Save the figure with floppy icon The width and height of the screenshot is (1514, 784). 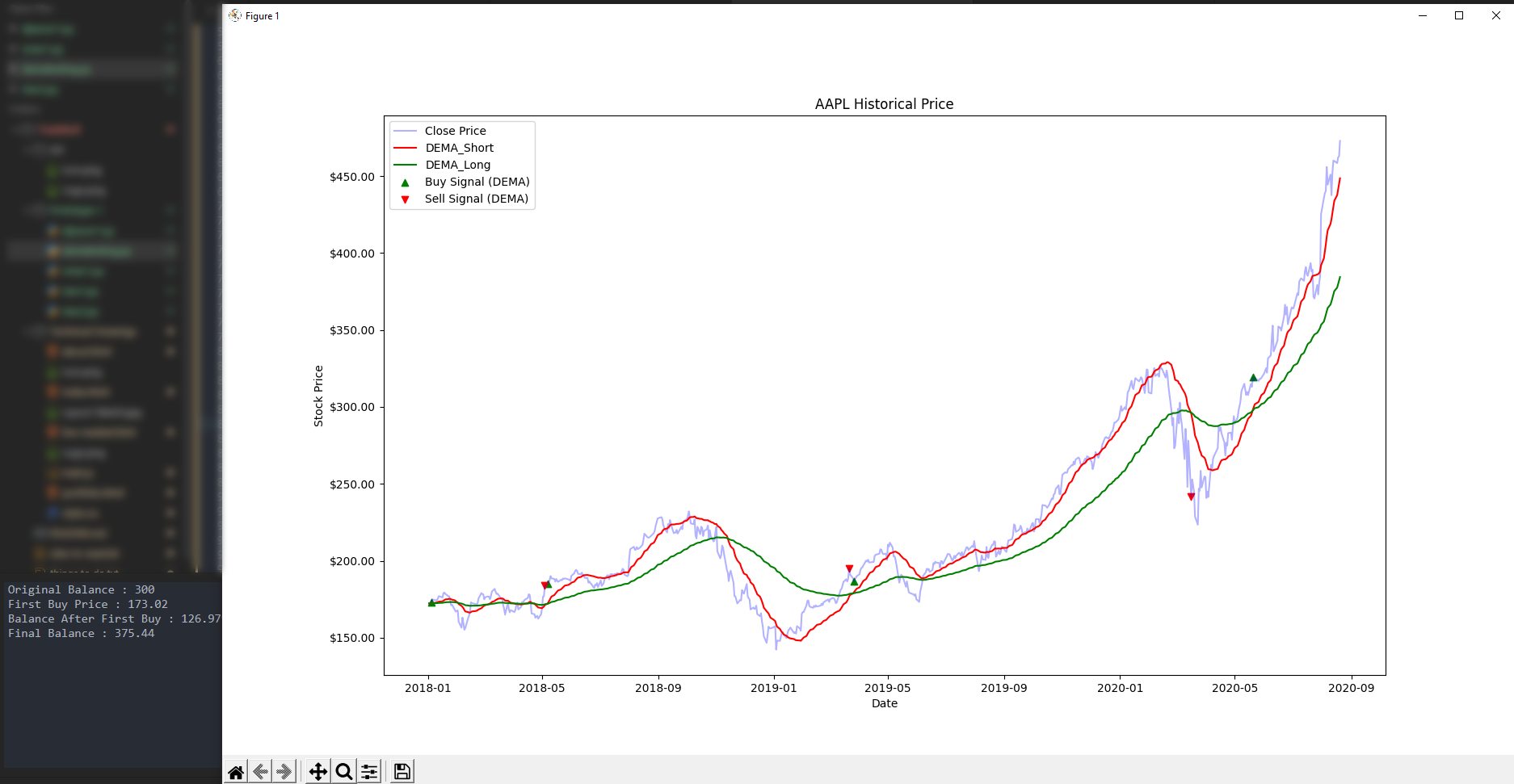point(402,772)
